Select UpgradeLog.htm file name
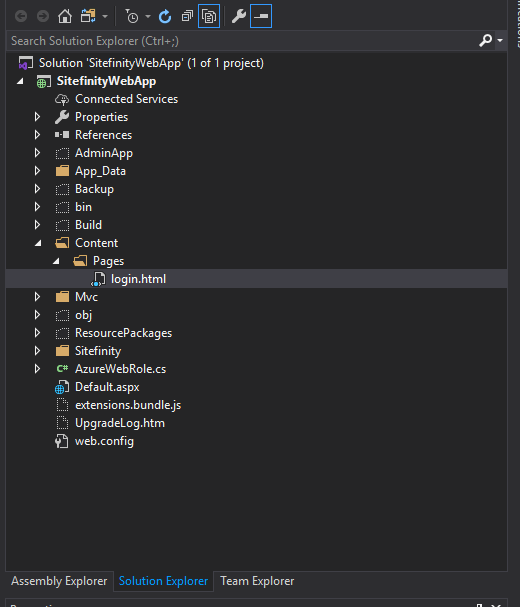The width and height of the screenshot is (520, 607). (x=120, y=423)
